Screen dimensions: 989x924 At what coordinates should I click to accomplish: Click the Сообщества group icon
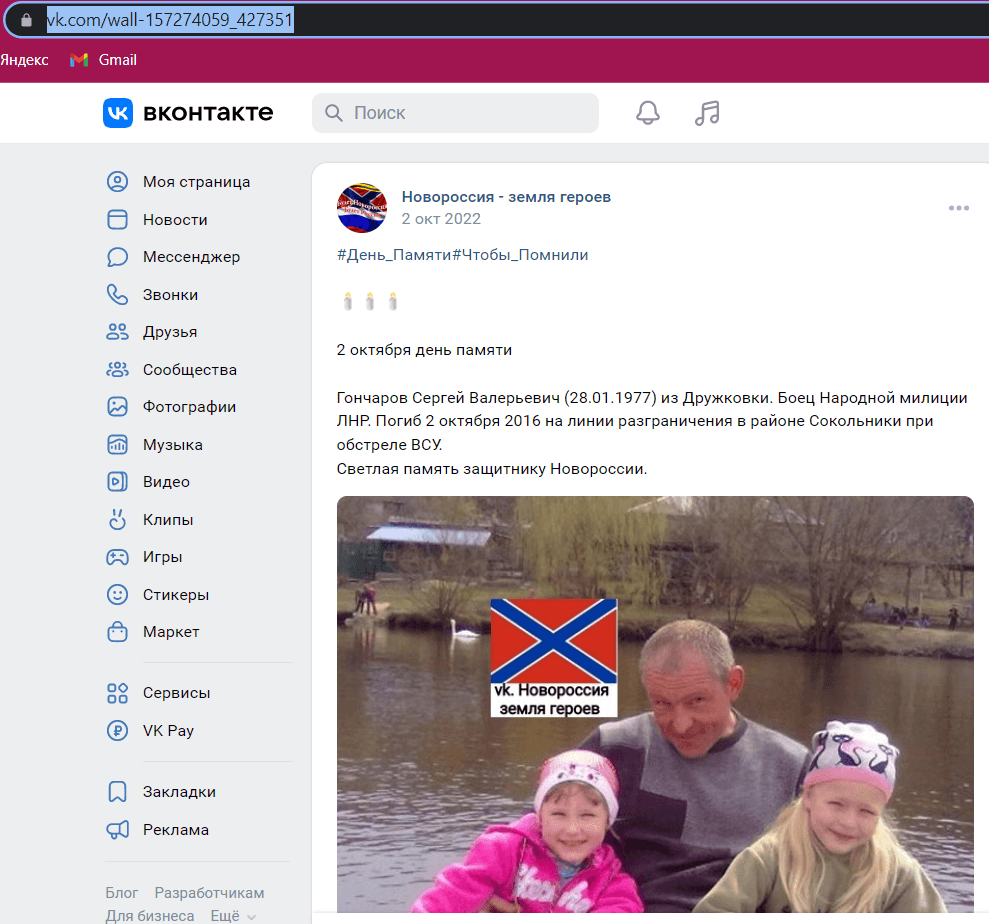117,370
